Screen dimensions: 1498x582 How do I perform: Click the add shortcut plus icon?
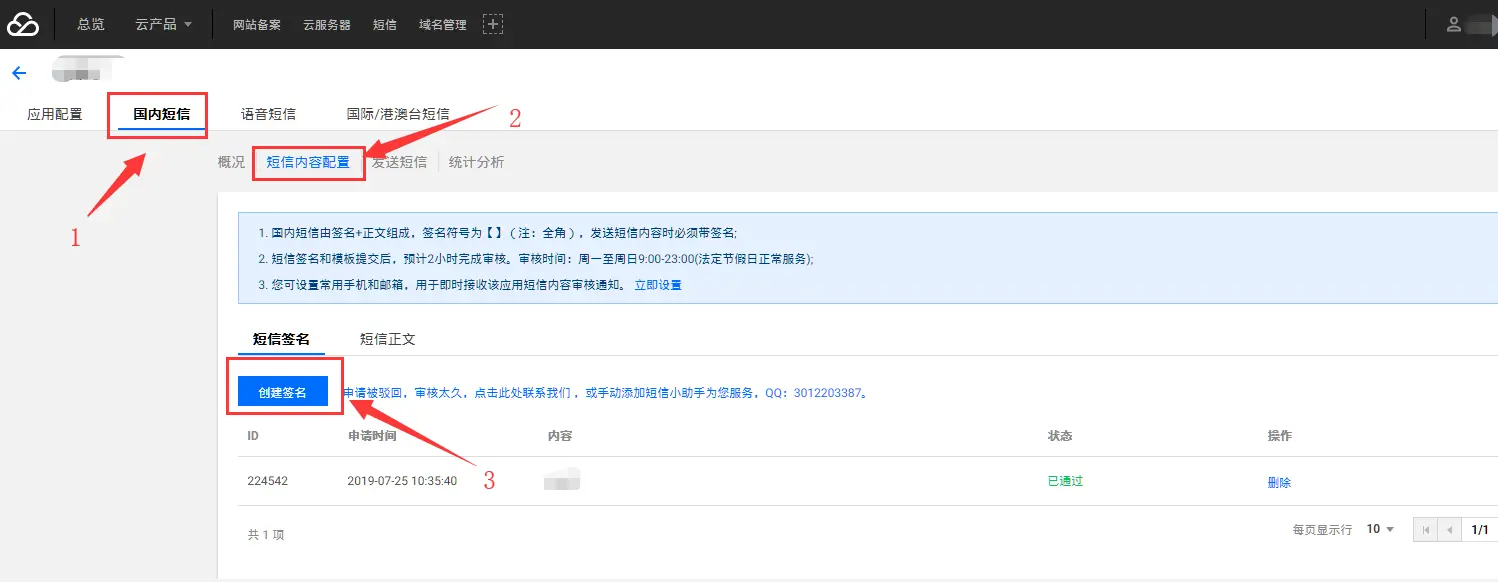[x=492, y=24]
